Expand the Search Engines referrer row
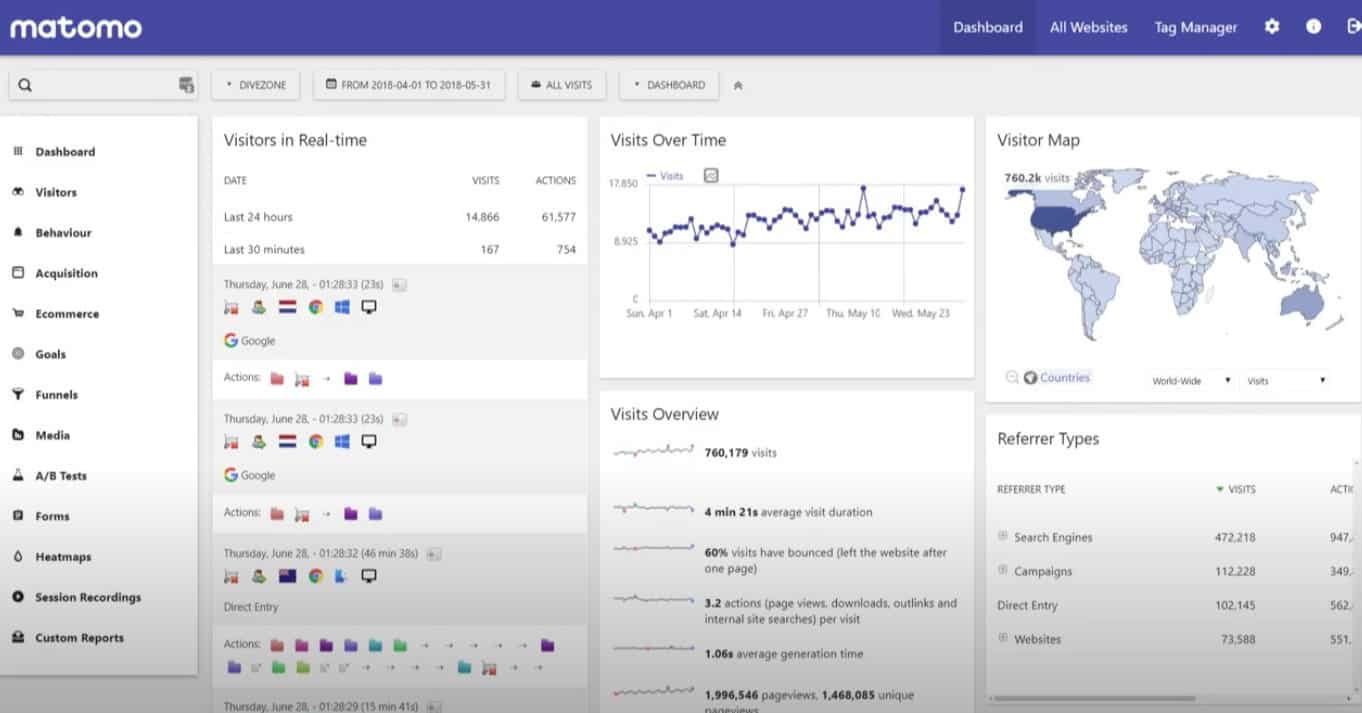This screenshot has width=1362, height=713. click(1002, 536)
